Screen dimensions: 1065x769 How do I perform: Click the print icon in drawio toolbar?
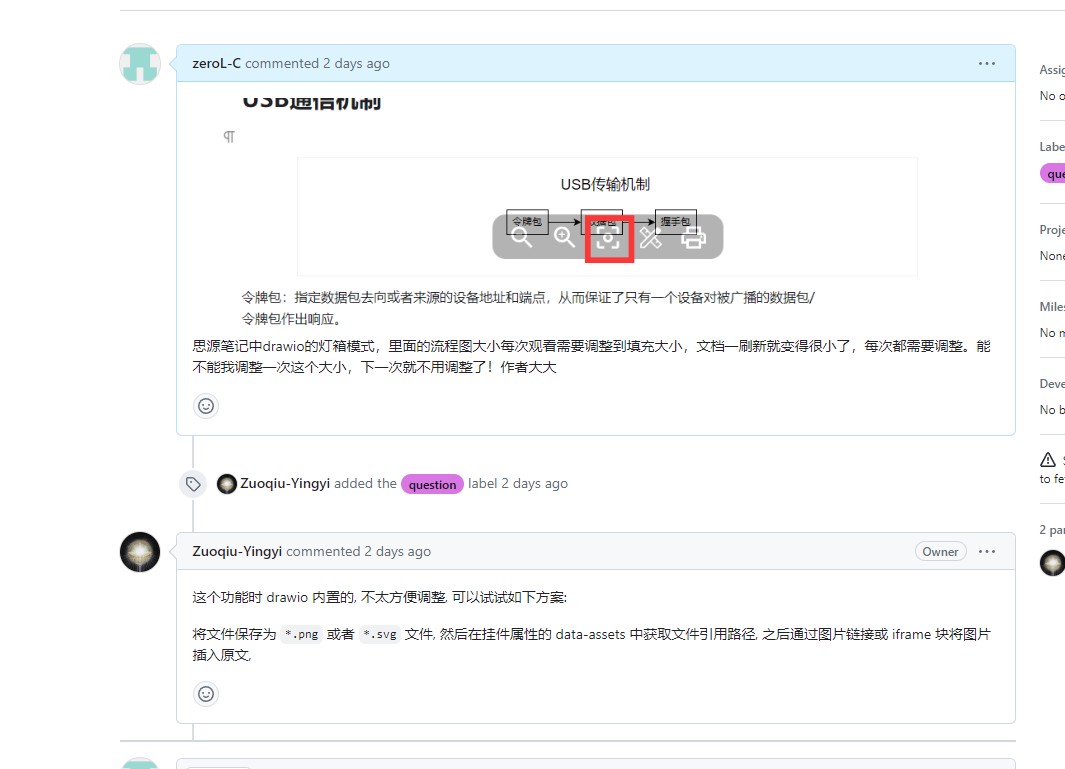coord(694,237)
